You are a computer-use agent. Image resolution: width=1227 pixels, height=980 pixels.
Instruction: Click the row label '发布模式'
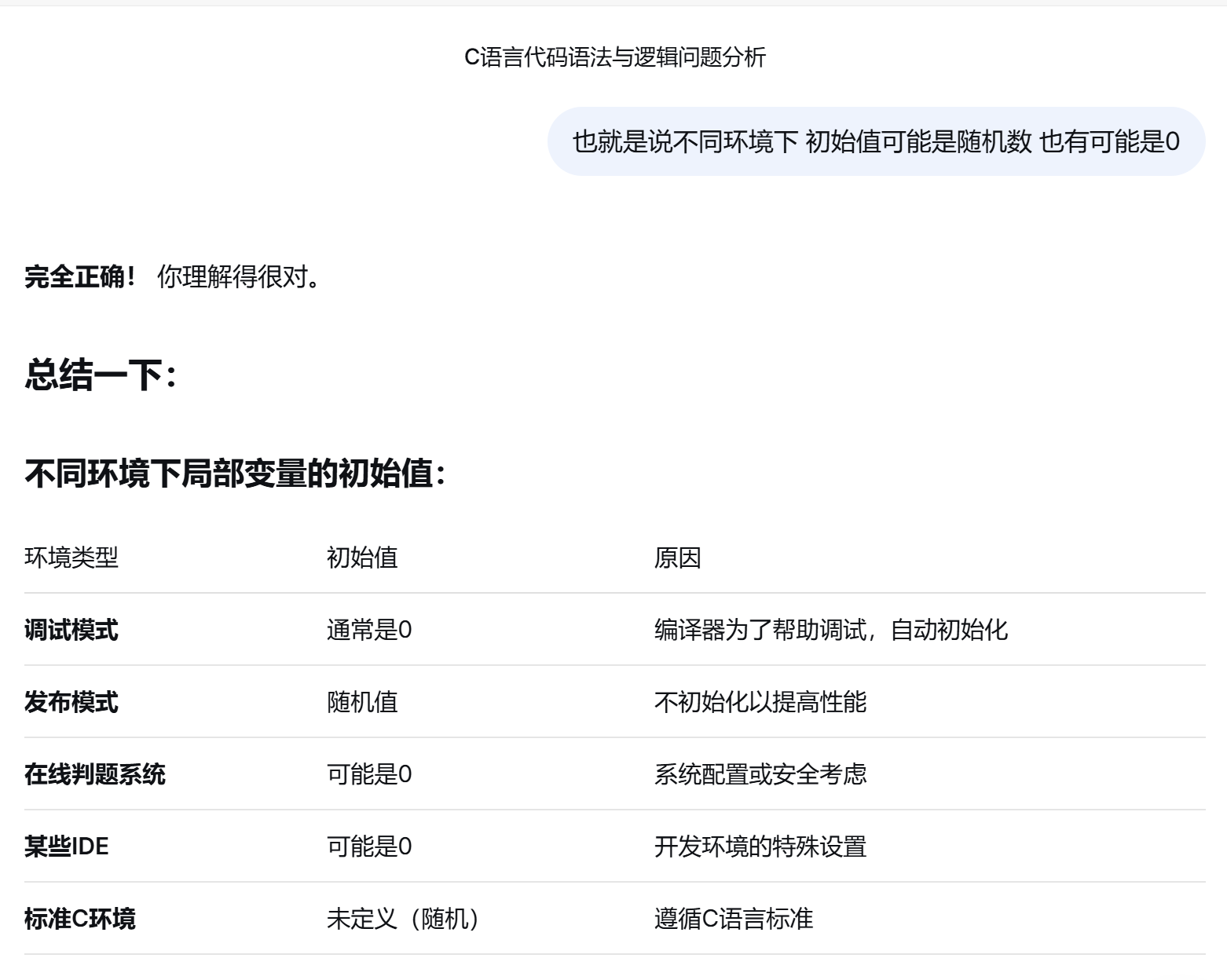pyautogui.click(x=71, y=702)
